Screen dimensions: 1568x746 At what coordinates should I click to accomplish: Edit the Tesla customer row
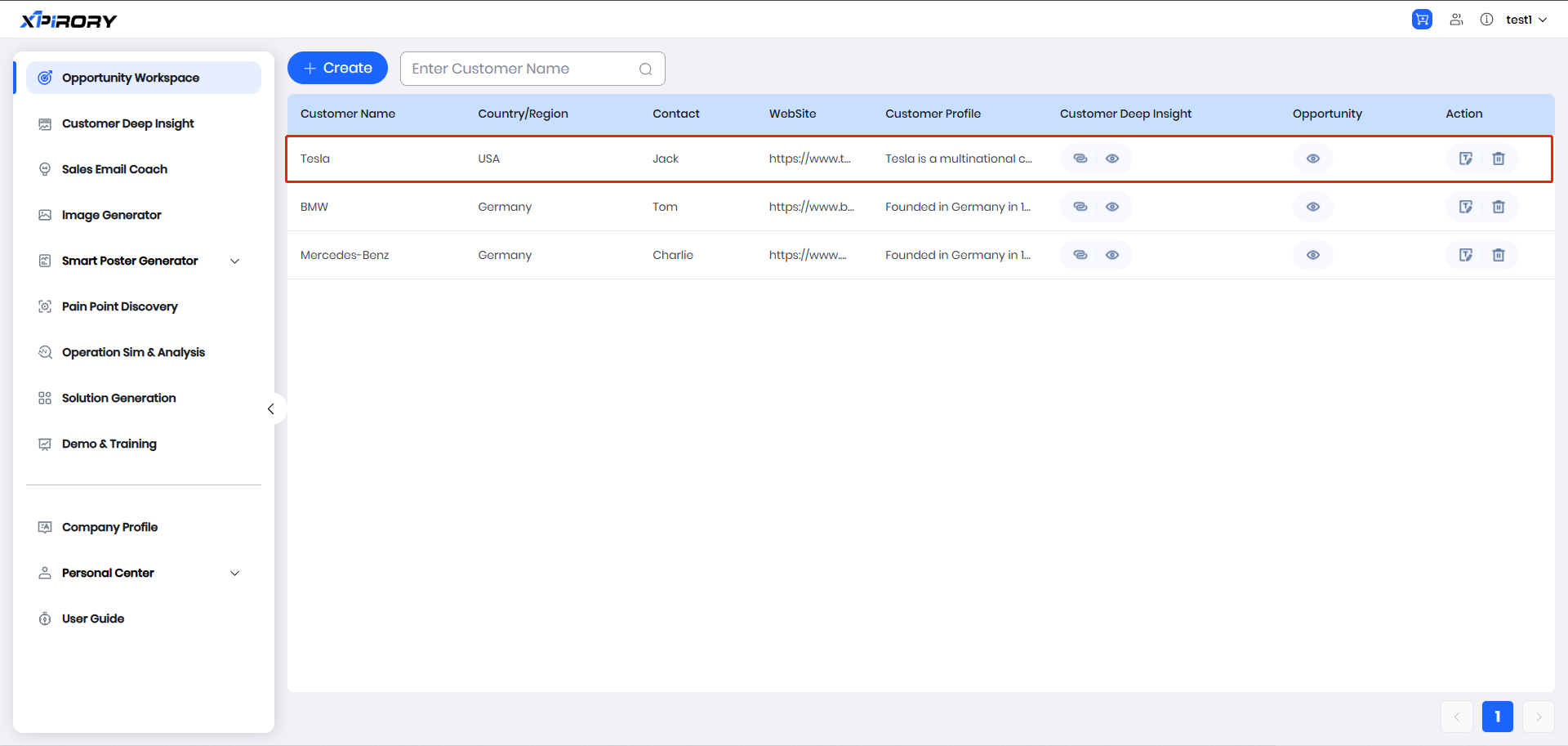1466,159
